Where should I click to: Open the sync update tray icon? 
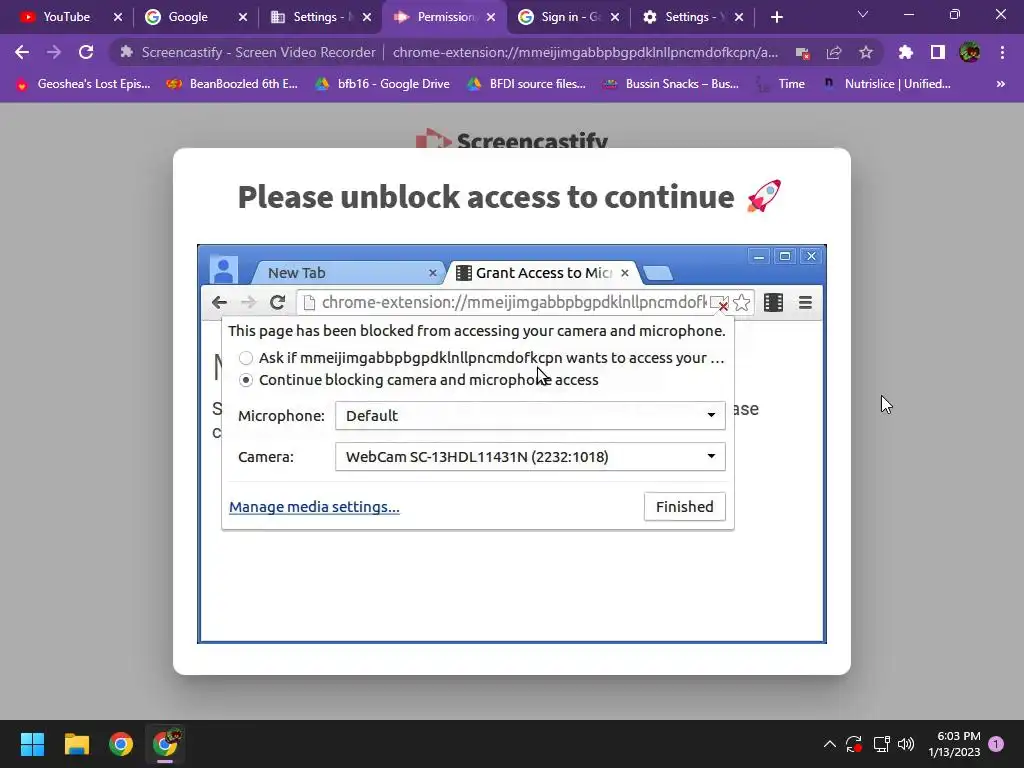tap(854, 744)
